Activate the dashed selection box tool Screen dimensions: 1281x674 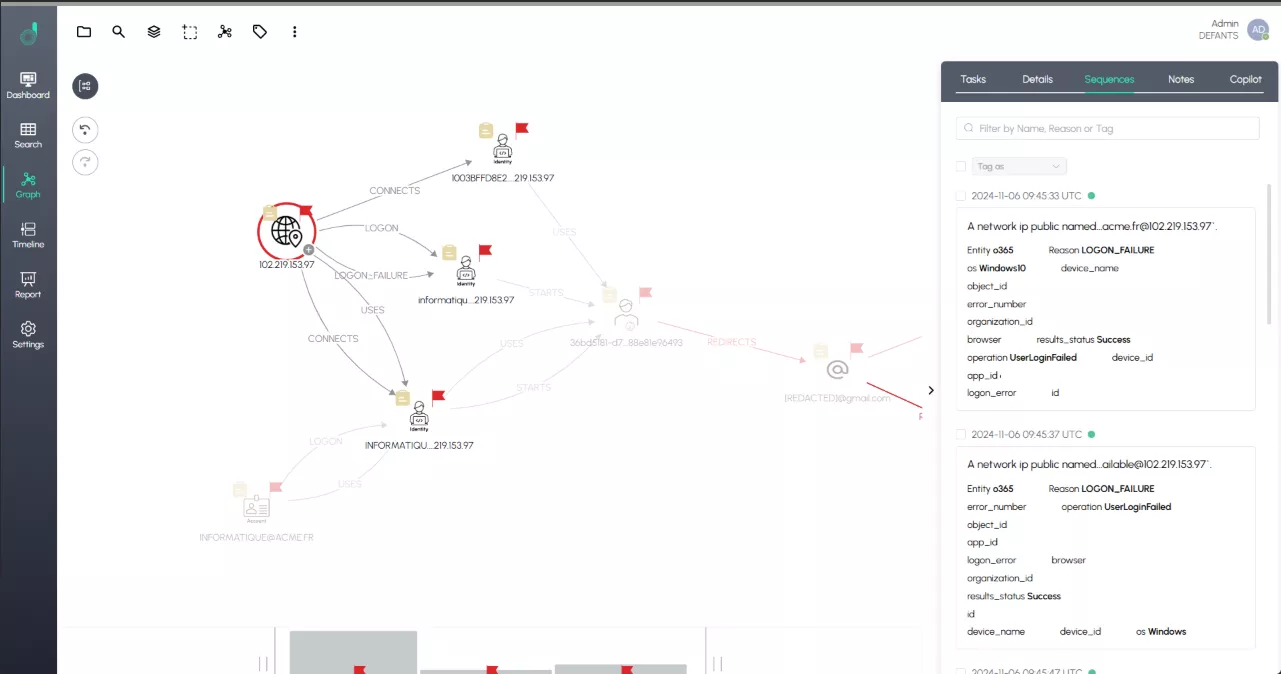pyautogui.click(x=190, y=32)
